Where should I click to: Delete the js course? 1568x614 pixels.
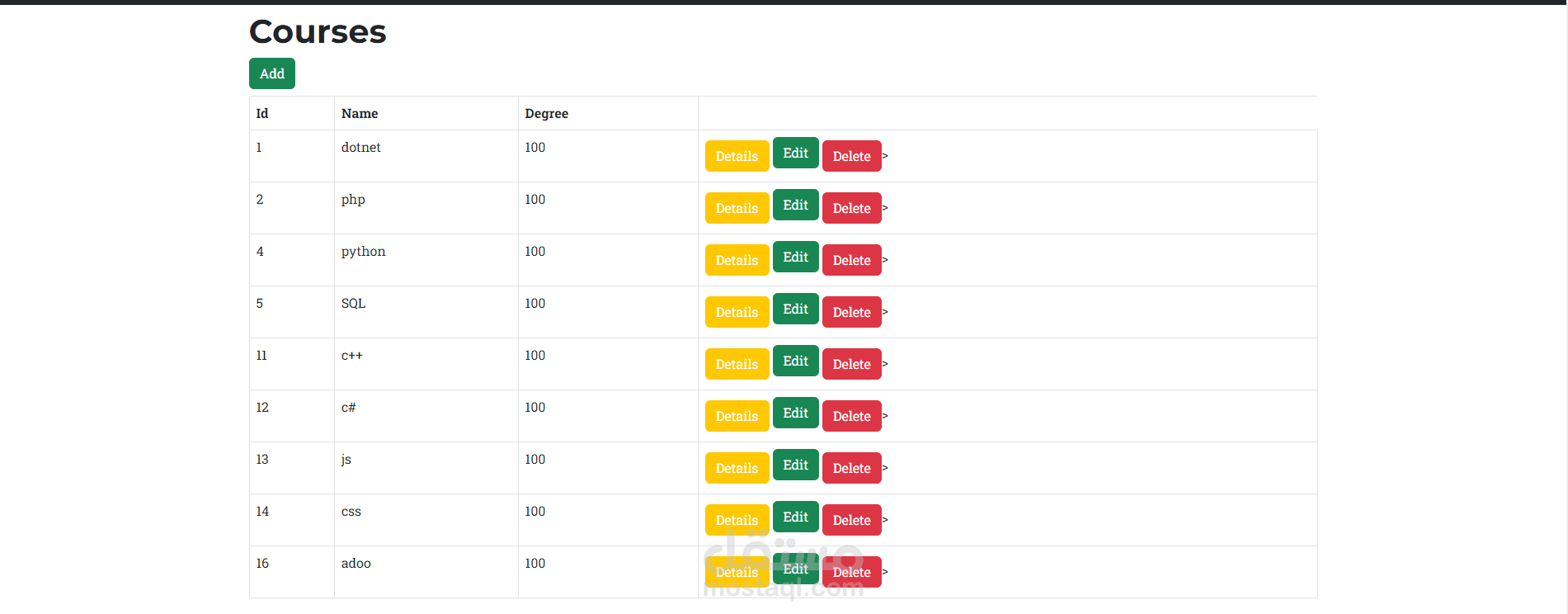pyautogui.click(x=852, y=468)
